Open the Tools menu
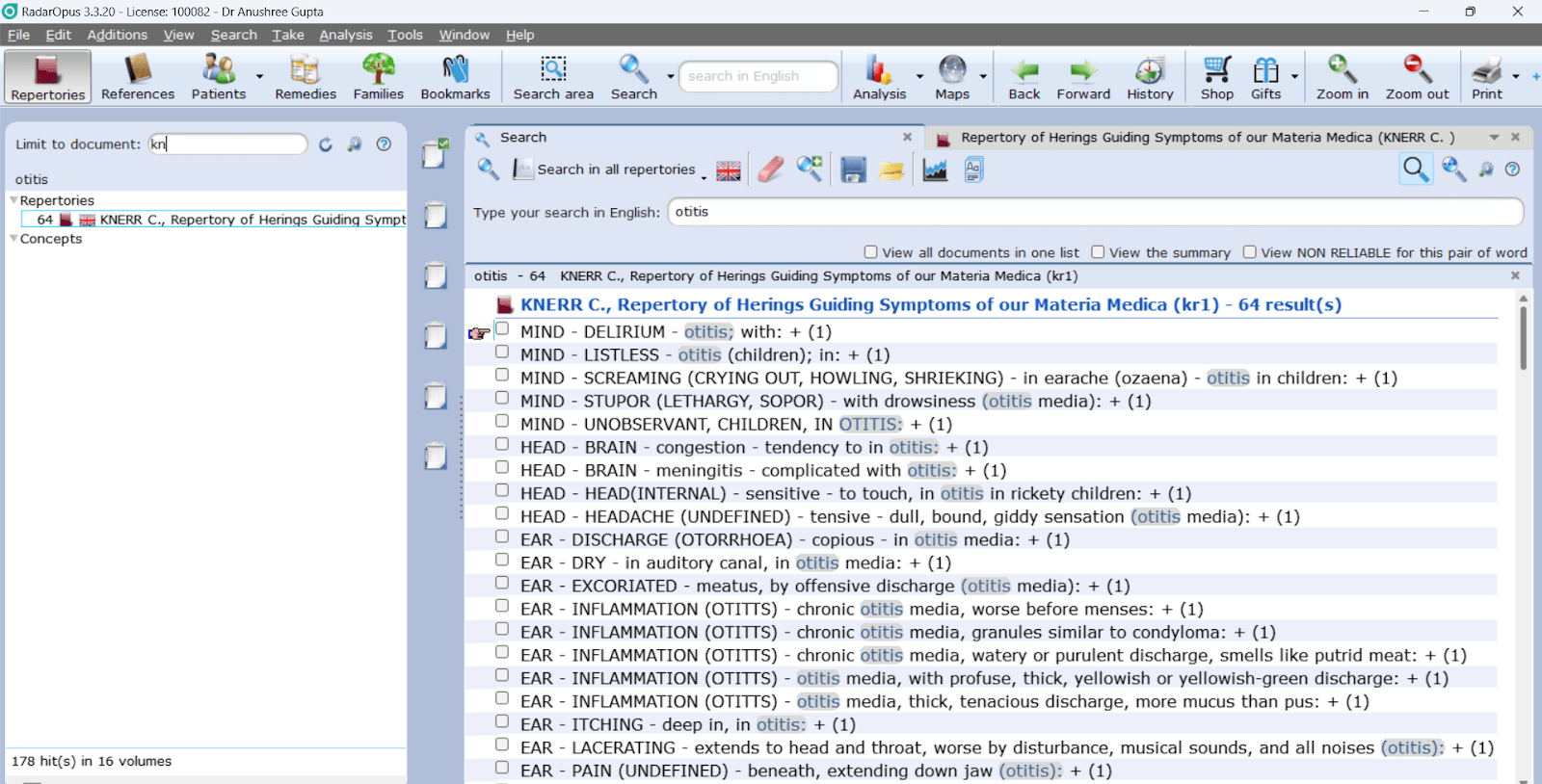This screenshot has height=784, width=1542. (x=405, y=35)
